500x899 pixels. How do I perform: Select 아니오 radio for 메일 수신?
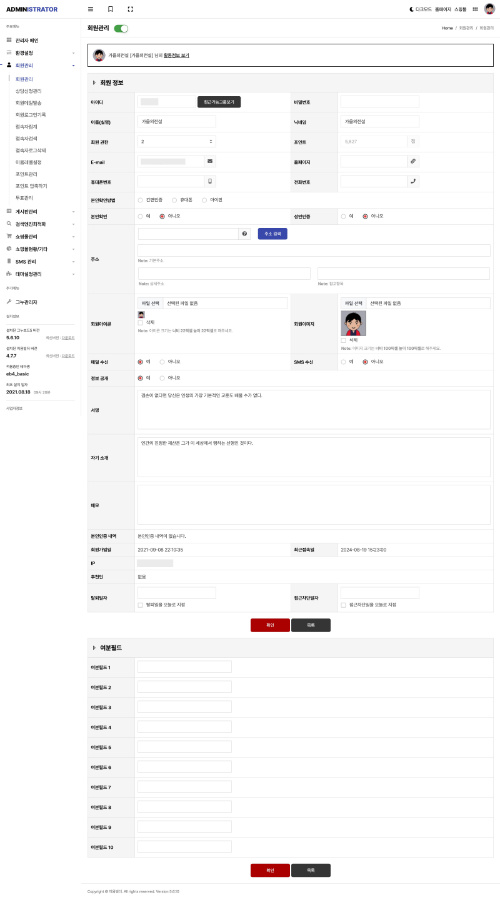point(162,362)
